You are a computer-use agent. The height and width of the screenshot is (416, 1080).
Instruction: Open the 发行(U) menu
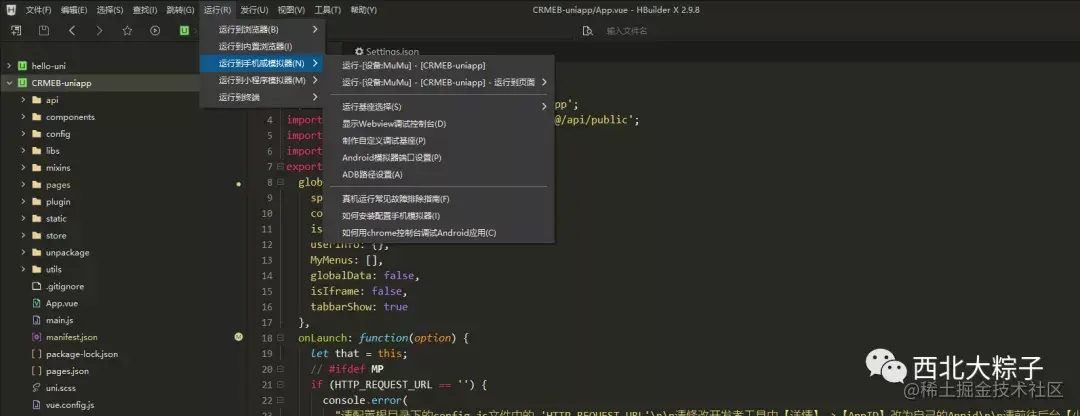254,10
